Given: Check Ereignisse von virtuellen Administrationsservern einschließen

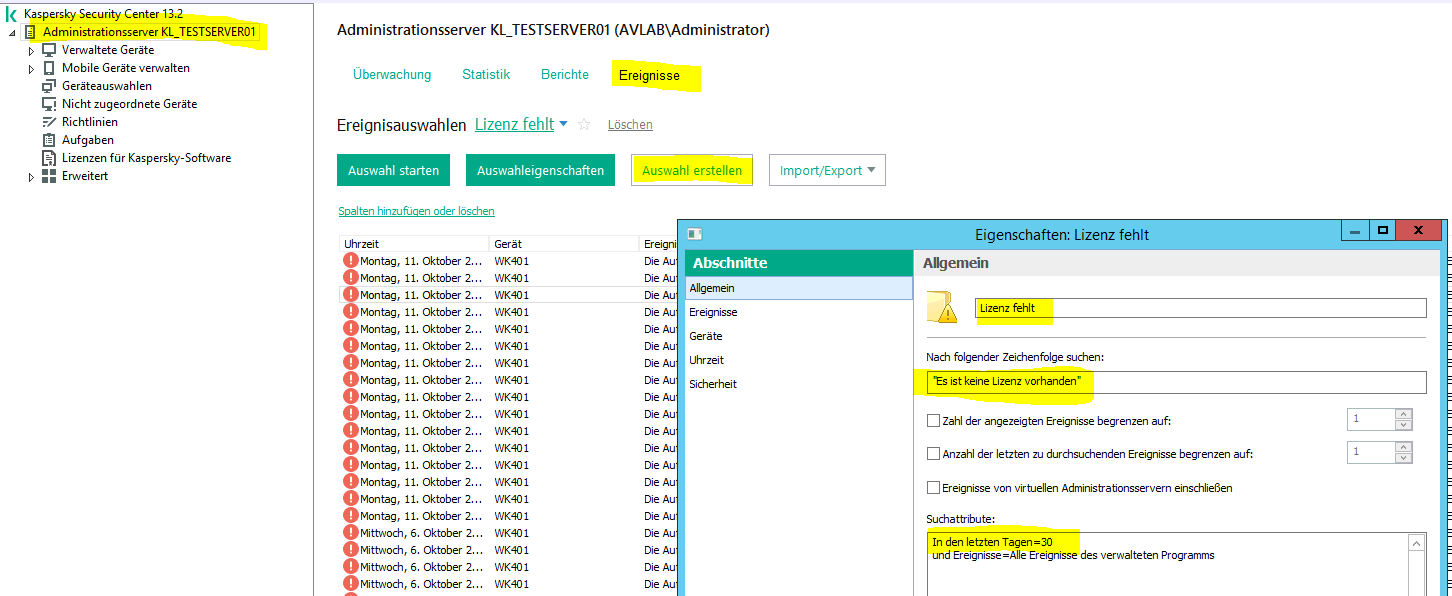Looking at the screenshot, I should tap(934, 488).
